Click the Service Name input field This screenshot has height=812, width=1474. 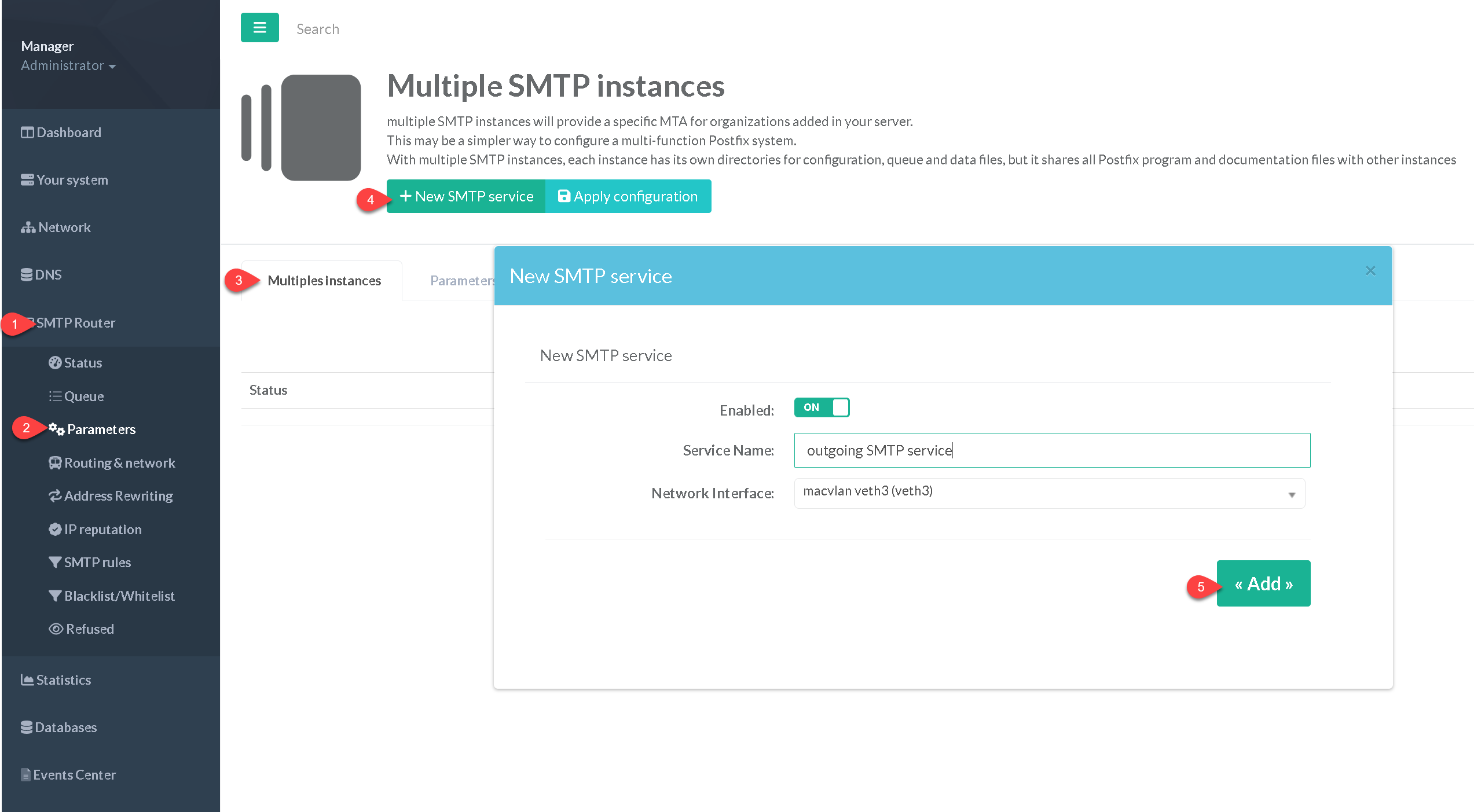point(1051,450)
